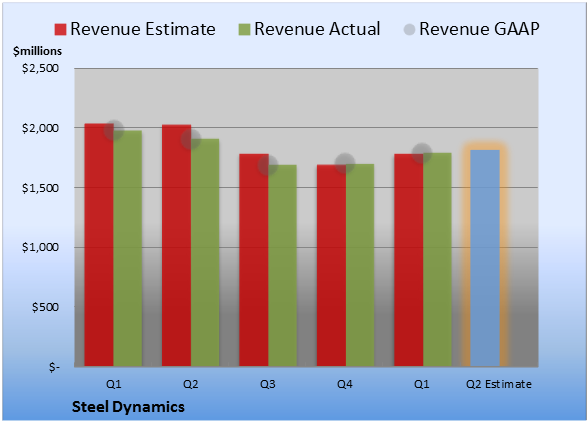Select the "Revenue Estimate" legend label
588x422 pixels.
[x=143, y=29]
